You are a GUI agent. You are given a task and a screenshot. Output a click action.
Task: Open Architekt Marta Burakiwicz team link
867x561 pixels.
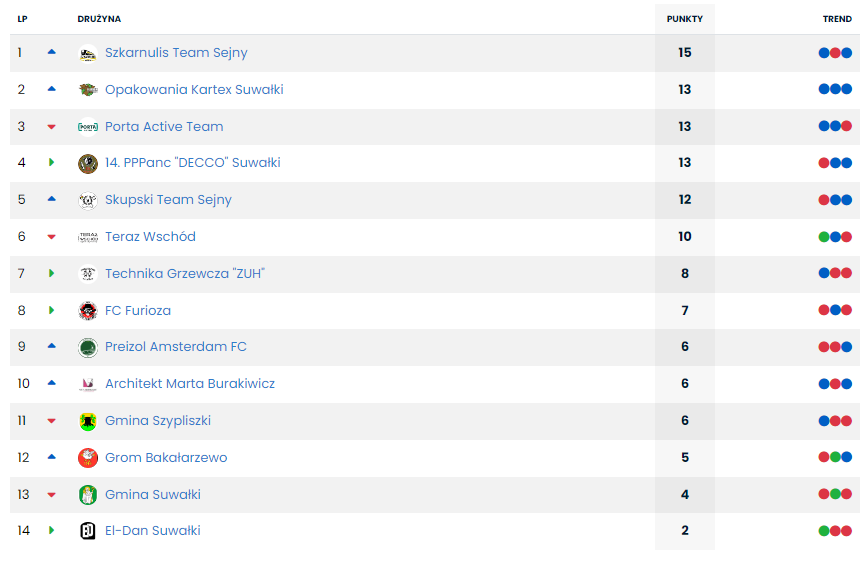coord(190,384)
